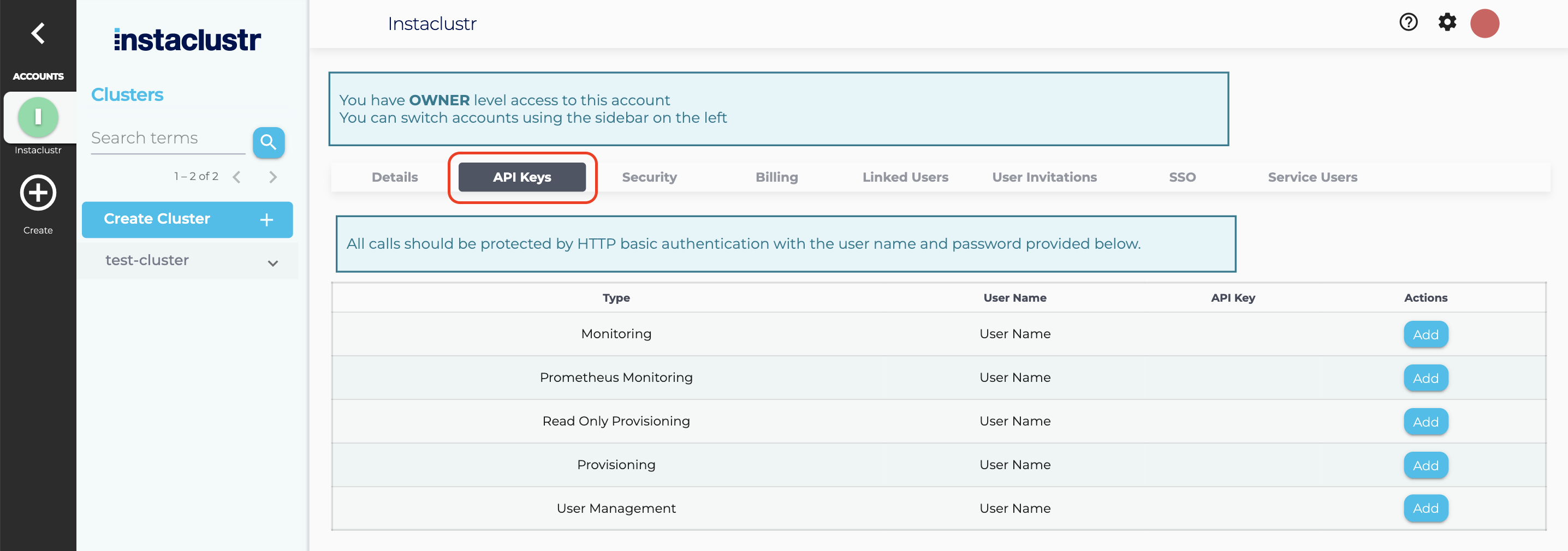Image resolution: width=1568 pixels, height=551 pixels.
Task: Click the search magnifier button
Action: point(269,142)
